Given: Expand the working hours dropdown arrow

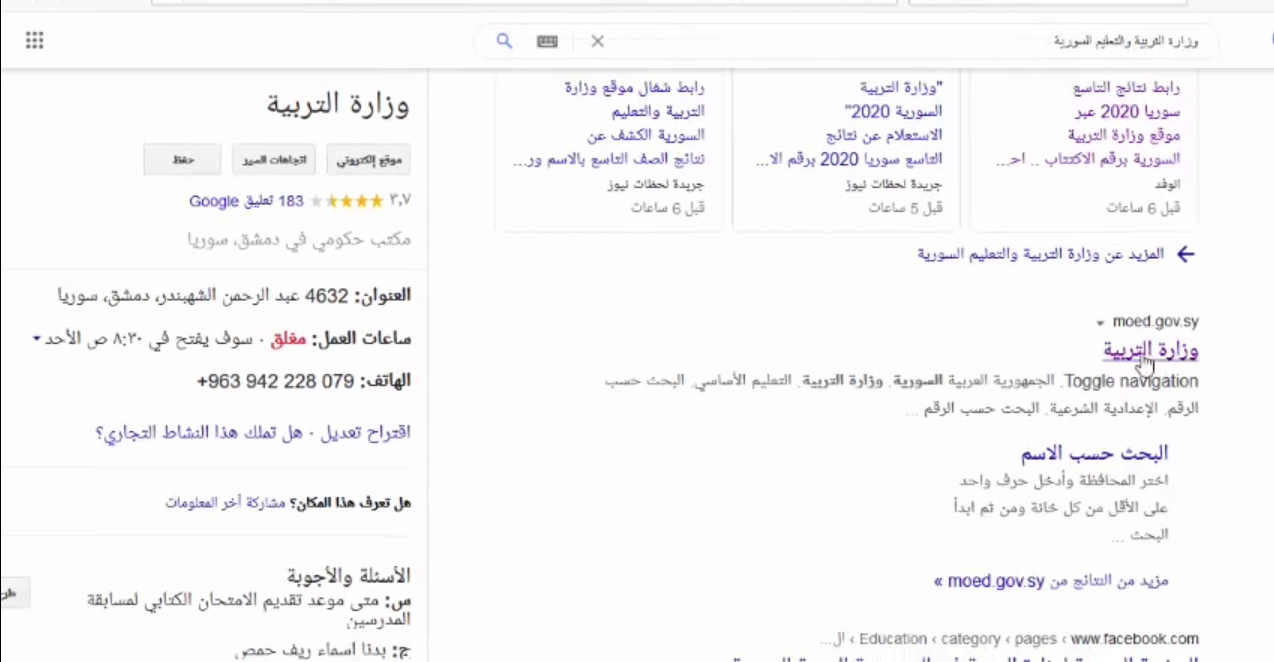Looking at the screenshot, I should [37, 339].
